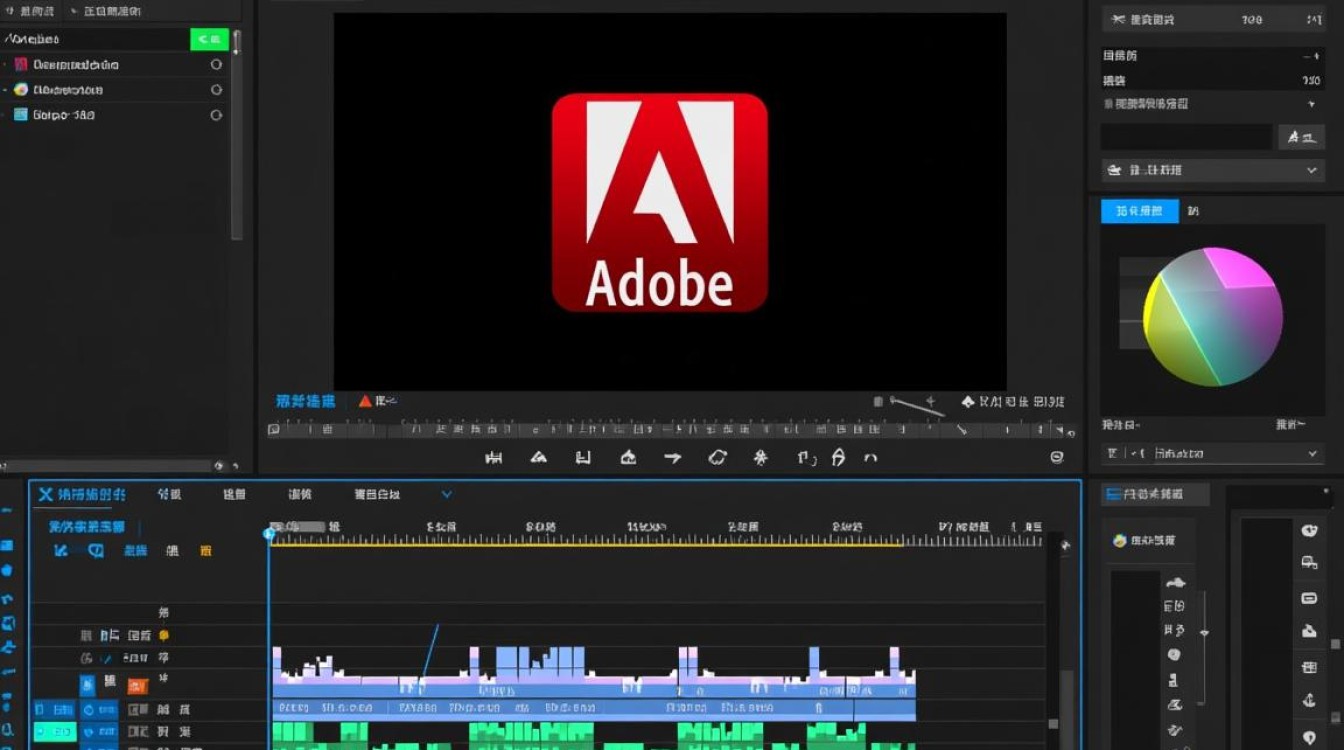The width and height of the screenshot is (1344, 750).
Task: Toggle the bright teal highlighted track header button
Action: pos(54,733)
